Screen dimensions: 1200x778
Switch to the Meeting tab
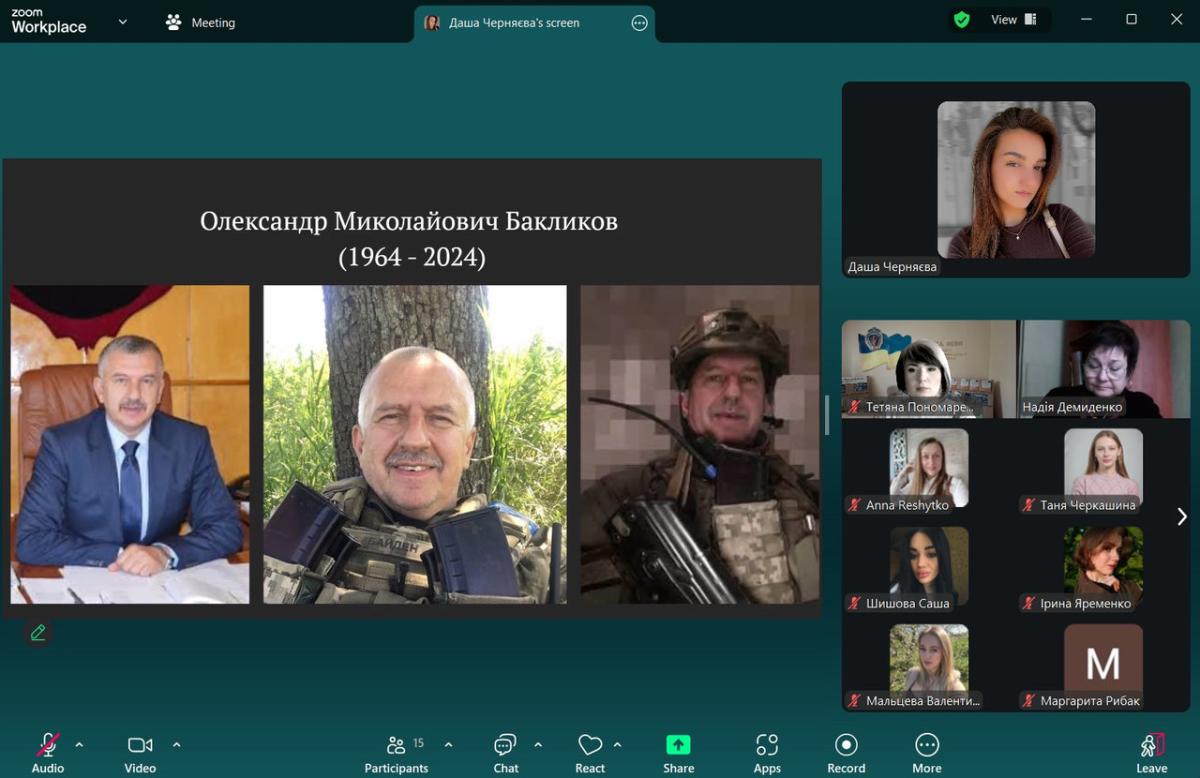click(x=201, y=22)
